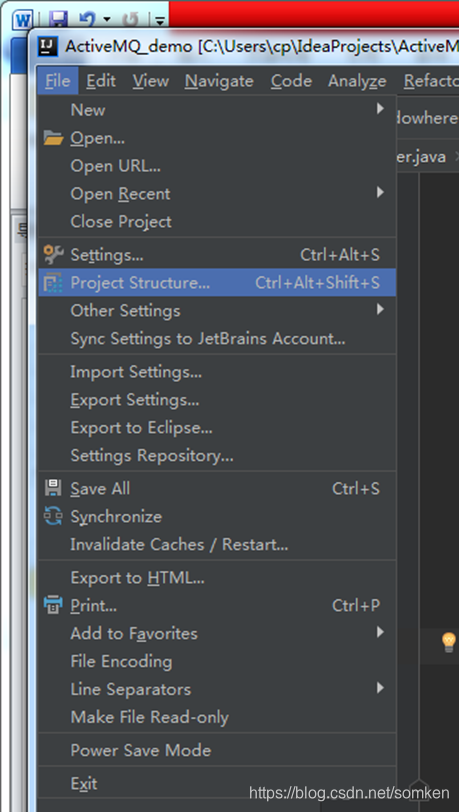This screenshot has height=812, width=459.
Task: Choose Sync Settings to JetBrains Account...
Action: pyautogui.click(x=217, y=339)
